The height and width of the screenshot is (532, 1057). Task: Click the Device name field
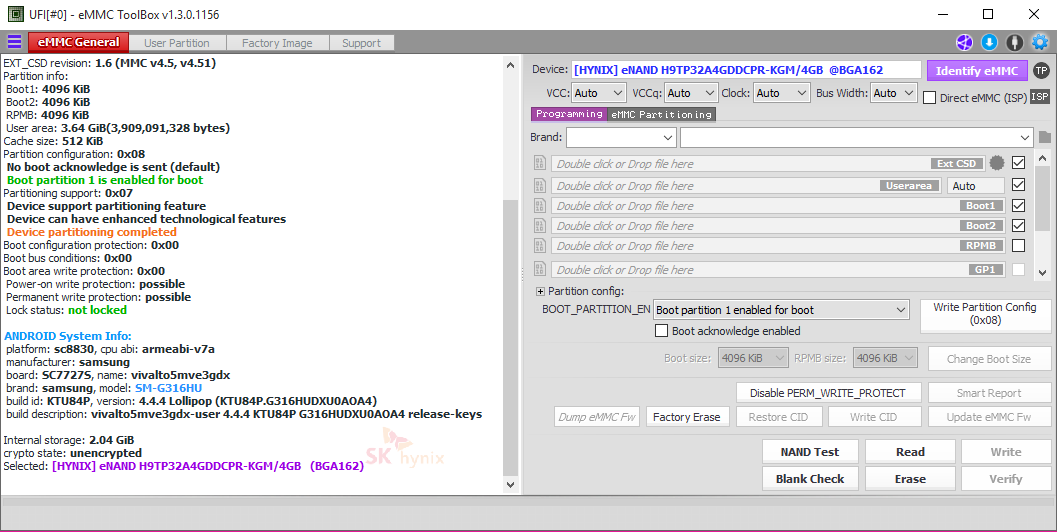tap(746, 69)
